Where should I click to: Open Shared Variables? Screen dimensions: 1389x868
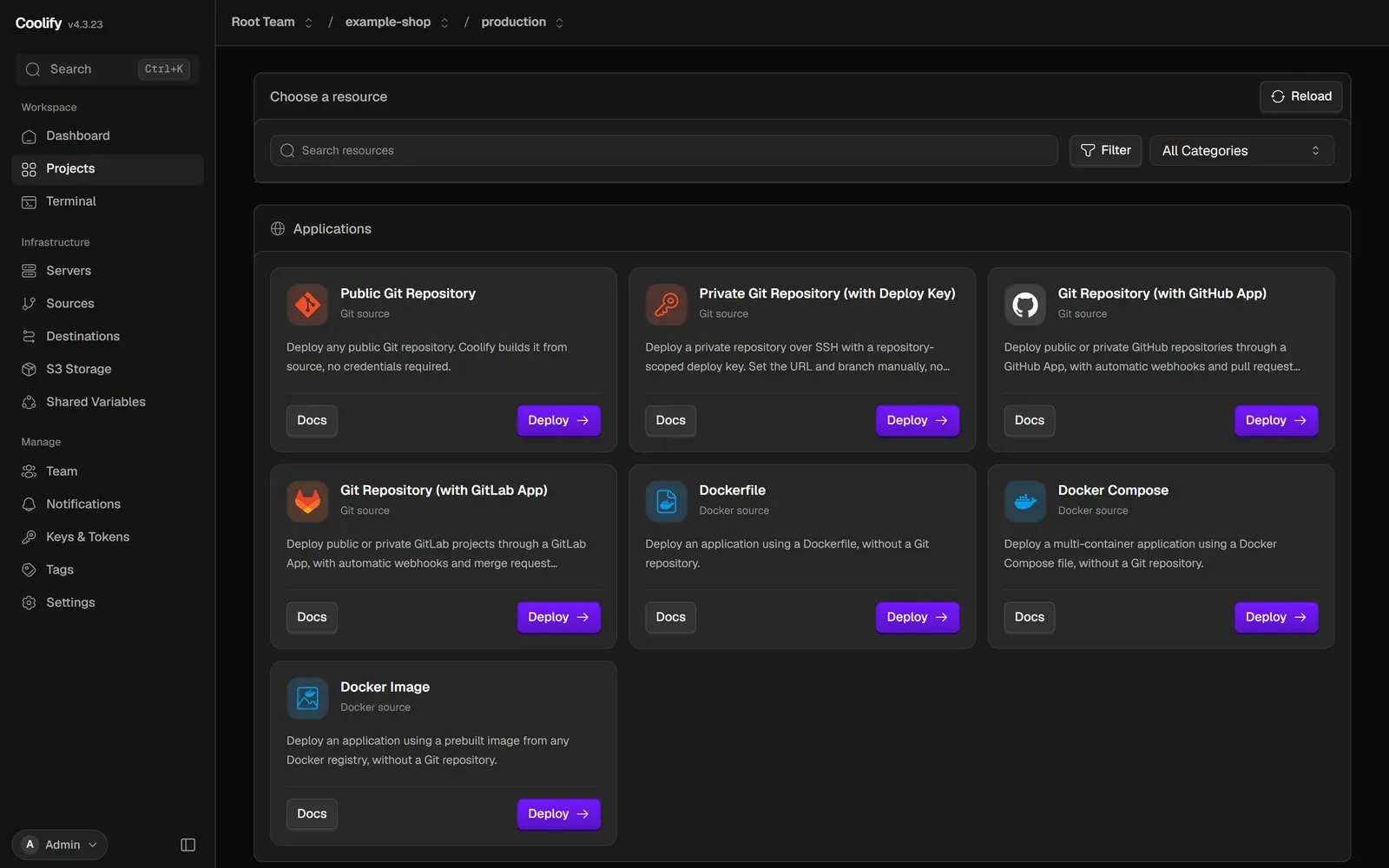pyautogui.click(x=108, y=402)
